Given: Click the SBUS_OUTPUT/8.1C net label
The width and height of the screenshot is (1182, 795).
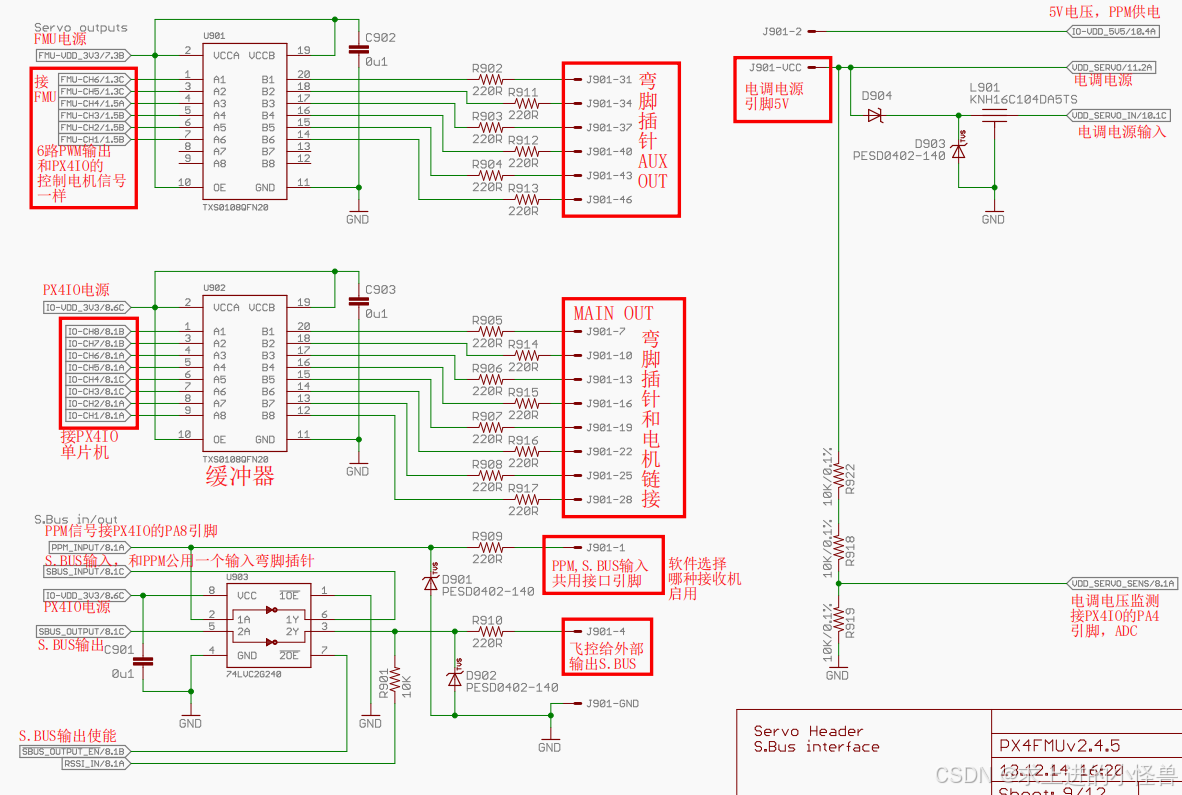Looking at the screenshot, I should click(x=84, y=631).
